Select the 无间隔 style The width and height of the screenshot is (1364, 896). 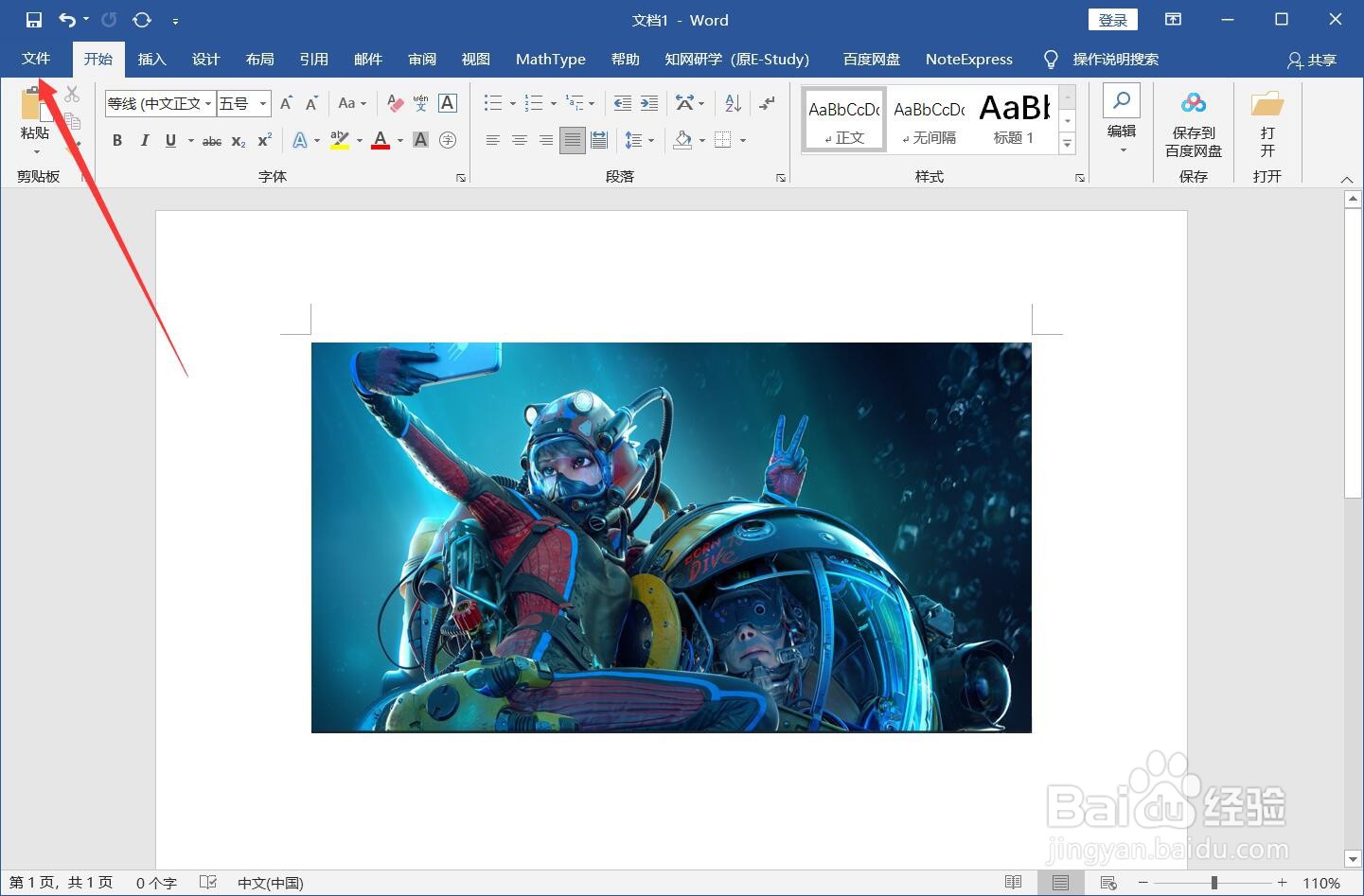(929, 119)
